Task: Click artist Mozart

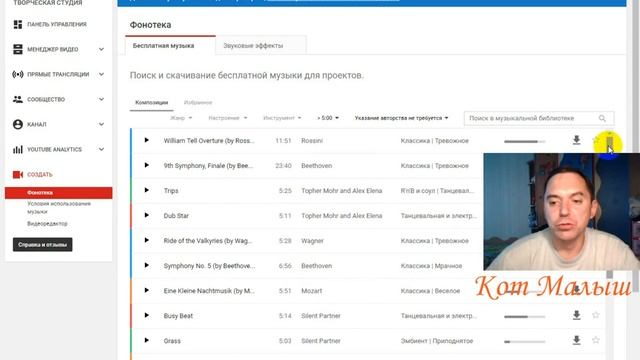Action: point(311,291)
